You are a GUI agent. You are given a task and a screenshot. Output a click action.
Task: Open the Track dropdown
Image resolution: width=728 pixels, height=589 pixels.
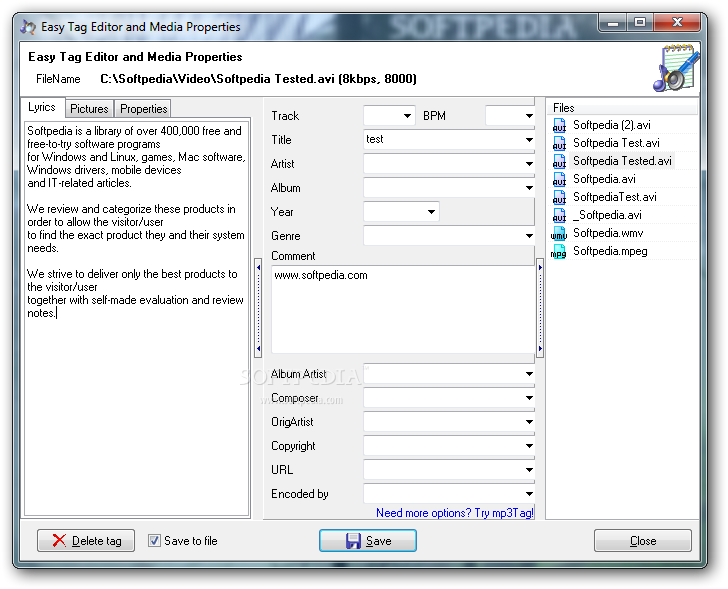pyautogui.click(x=407, y=116)
